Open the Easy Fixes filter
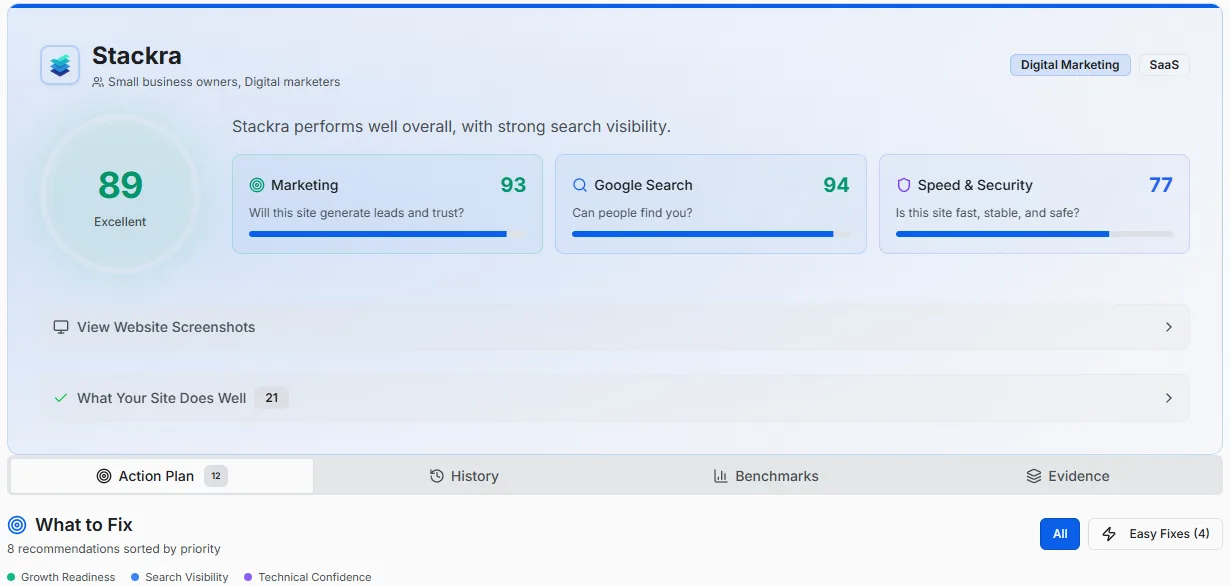The width and height of the screenshot is (1230, 586). [1155, 533]
